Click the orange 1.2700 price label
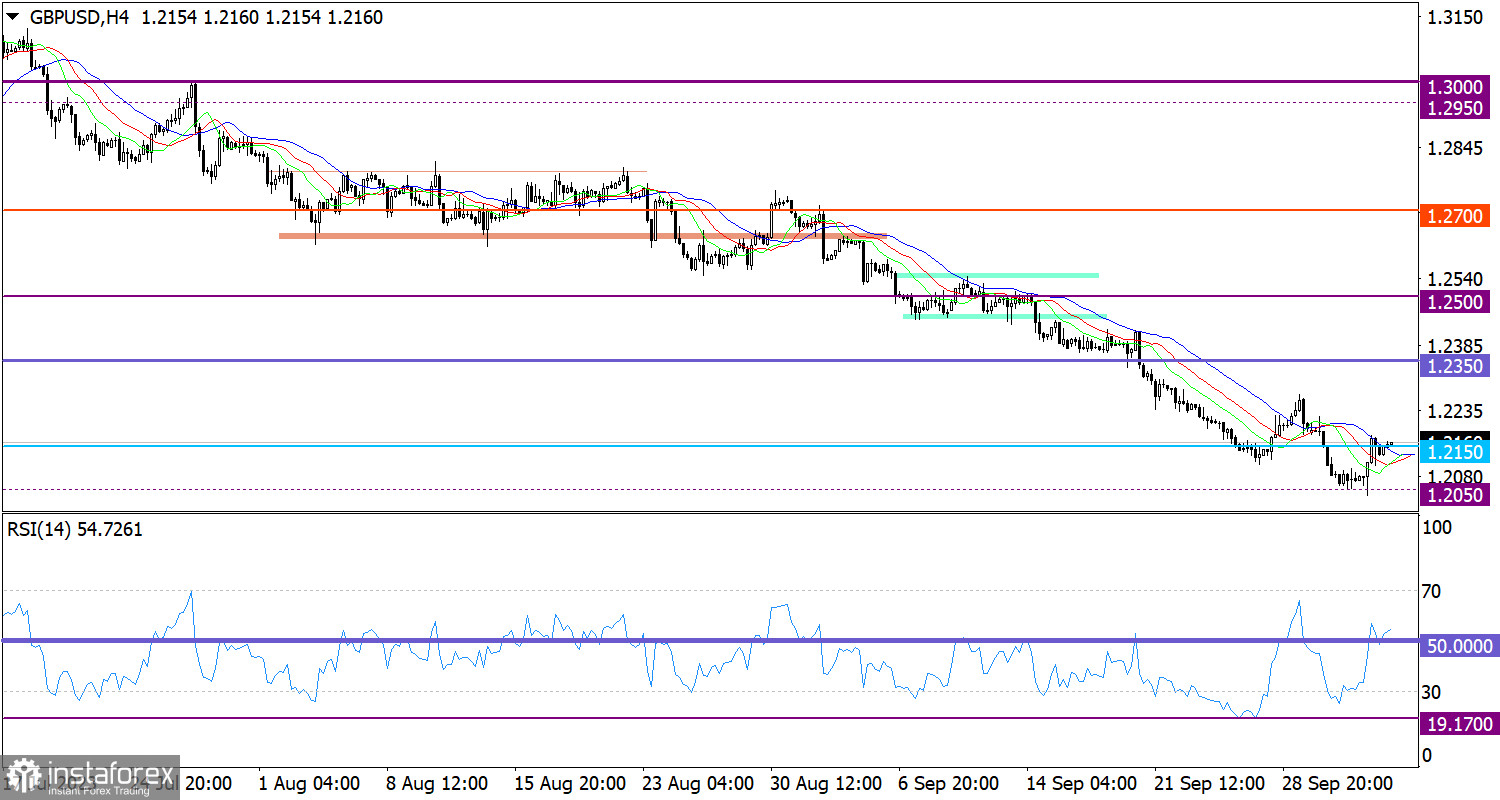 tap(1455, 214)
